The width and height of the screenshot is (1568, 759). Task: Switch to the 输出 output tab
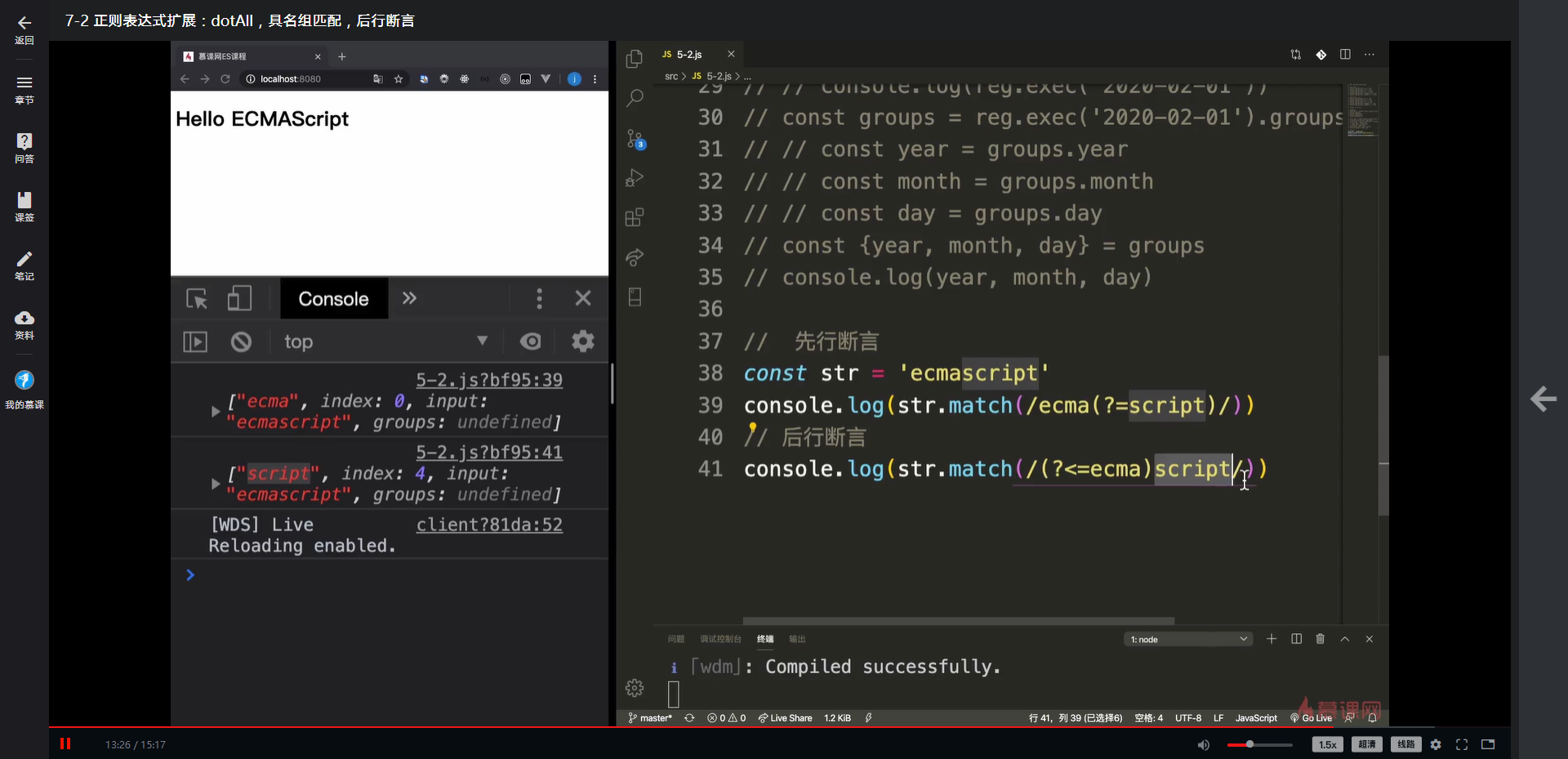tap(797, 639)
